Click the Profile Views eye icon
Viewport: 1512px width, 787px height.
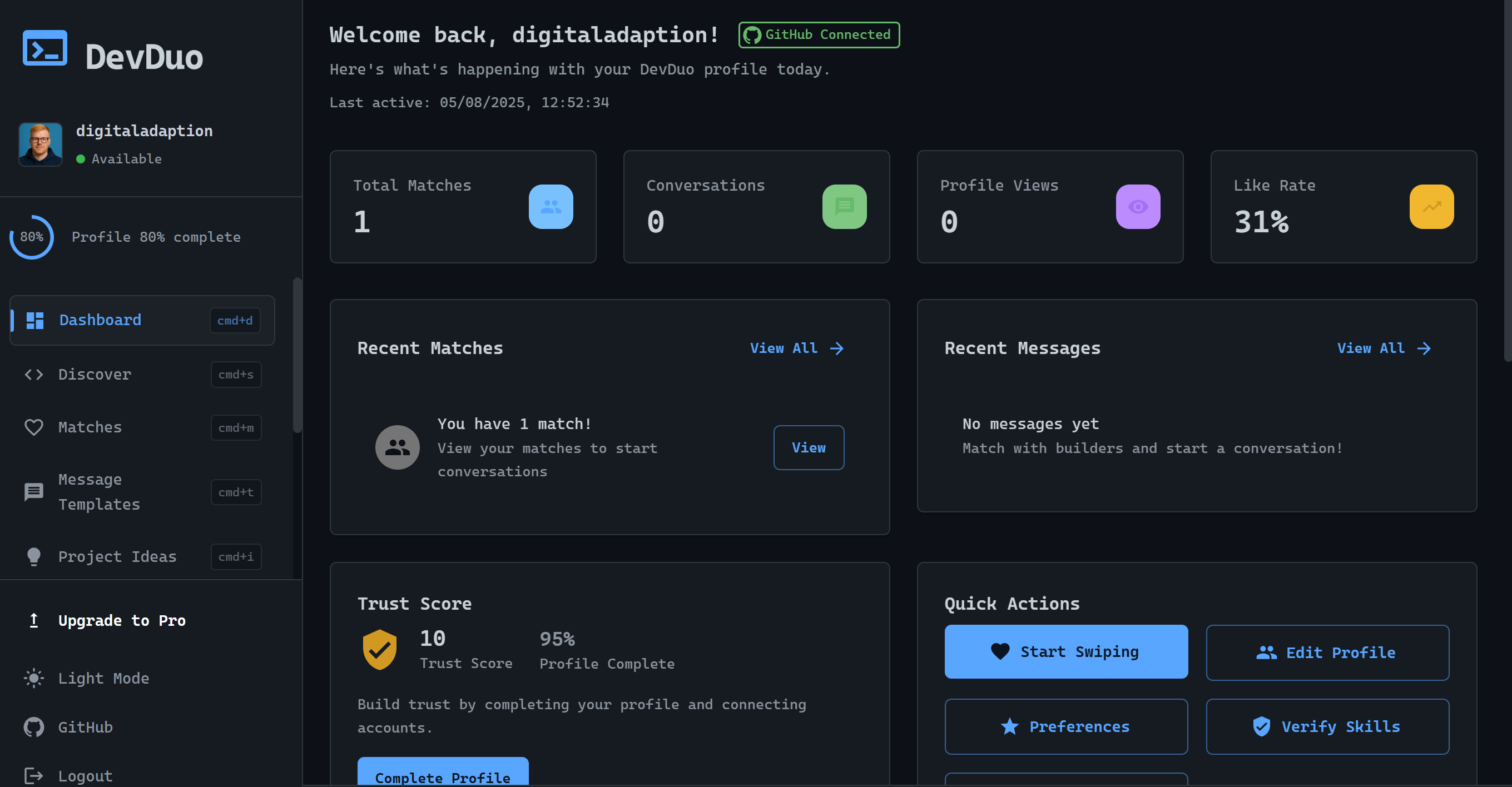[x=1138, y=206]
